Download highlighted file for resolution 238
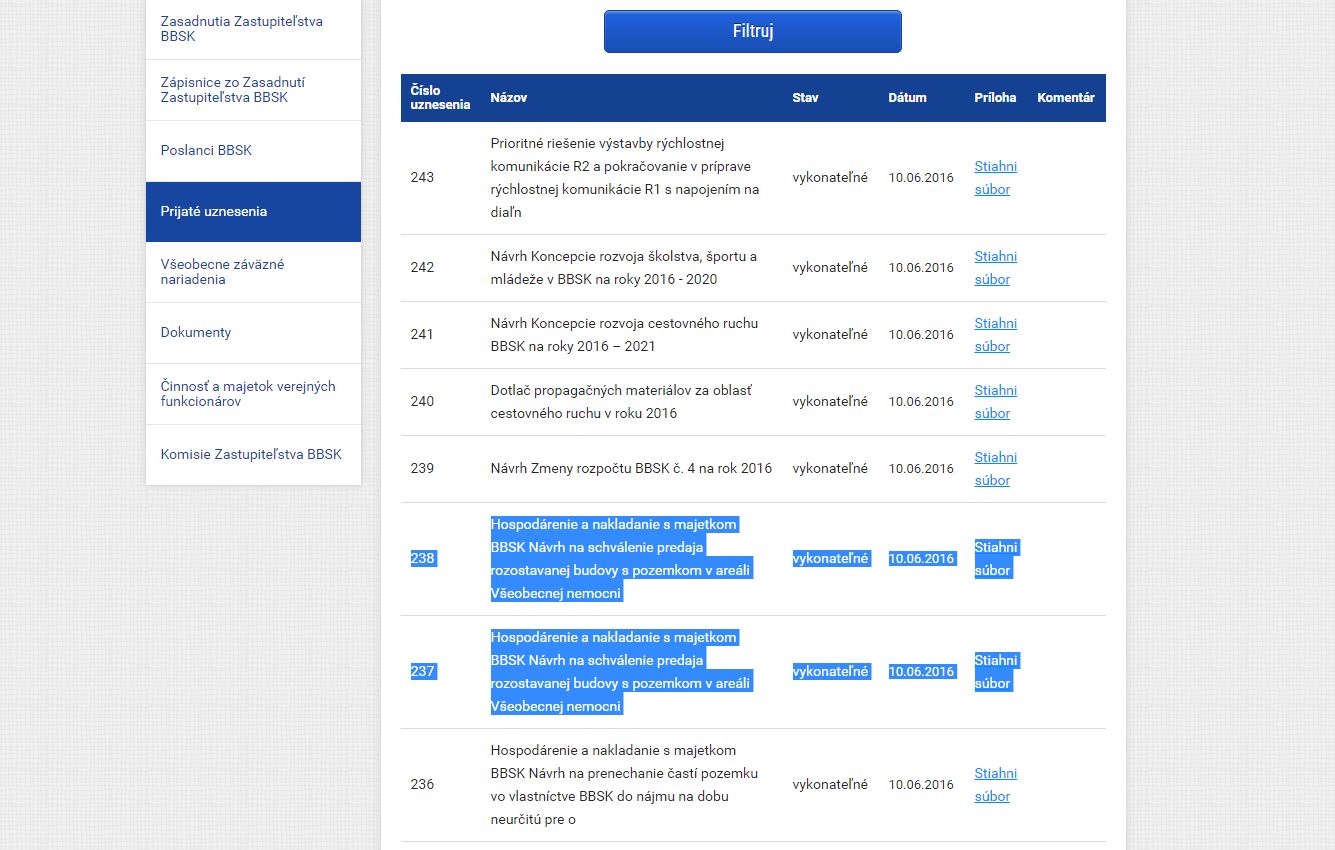The width and height of the screenshot is (1335, 850). [995, 559]
